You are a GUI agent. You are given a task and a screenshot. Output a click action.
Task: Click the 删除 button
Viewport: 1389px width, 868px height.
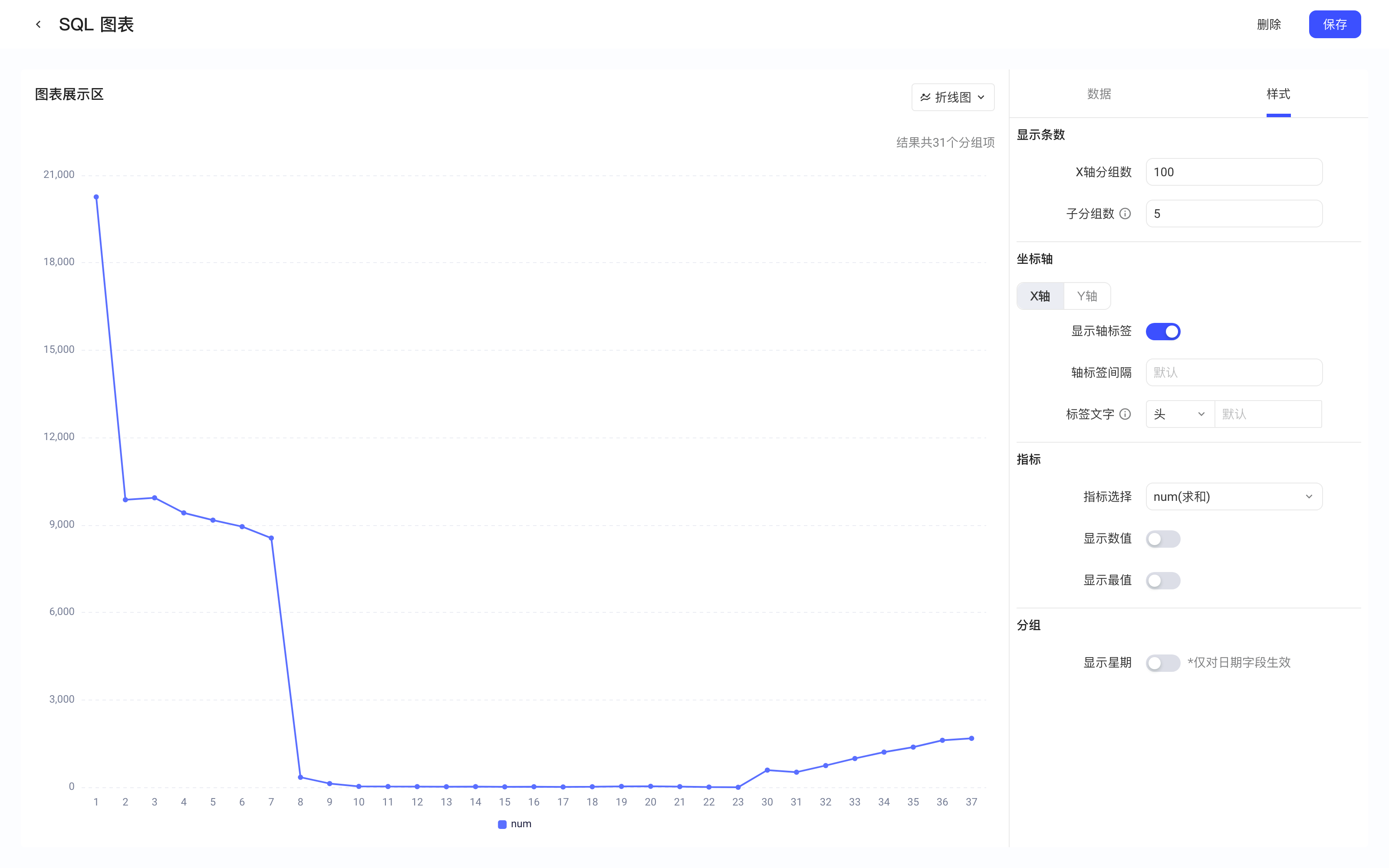coord(1268,24)
